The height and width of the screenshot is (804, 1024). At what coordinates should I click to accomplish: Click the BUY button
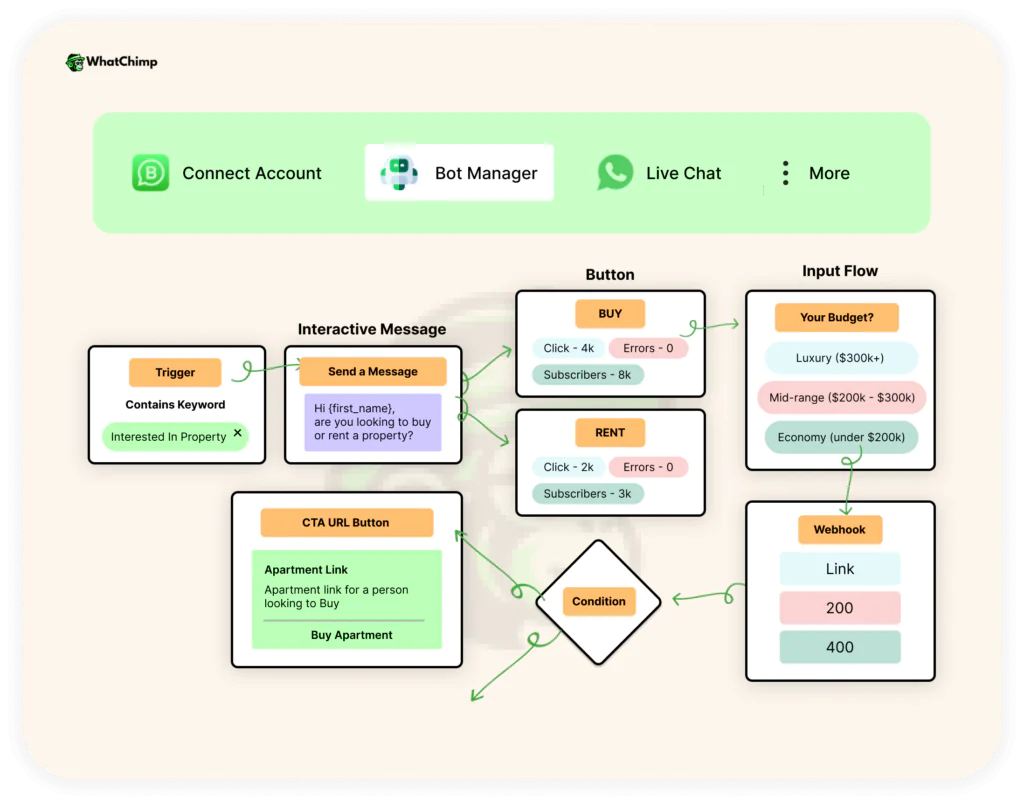click(x=610, y=313)
